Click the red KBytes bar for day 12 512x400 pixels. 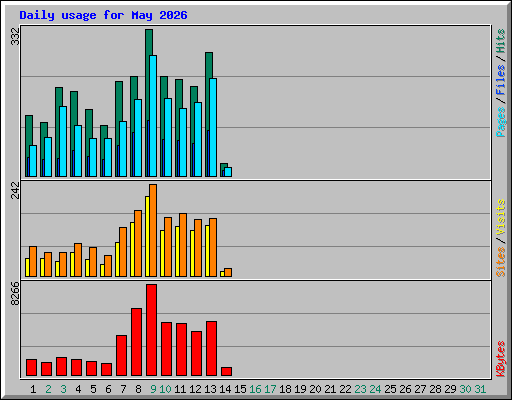[196, 354]
